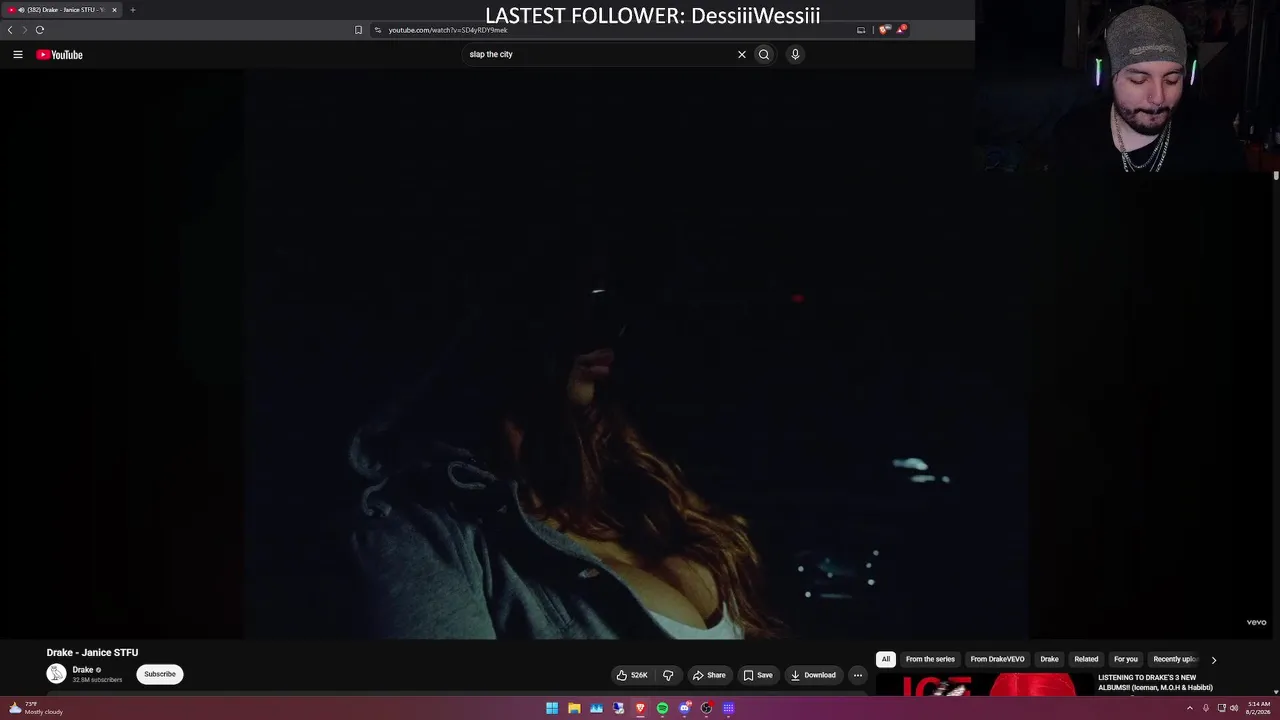Image resolution: width=1280 pixels, height=720 pixels.
Task: Switch to Brave browser in taskbar
Action: 640,708
